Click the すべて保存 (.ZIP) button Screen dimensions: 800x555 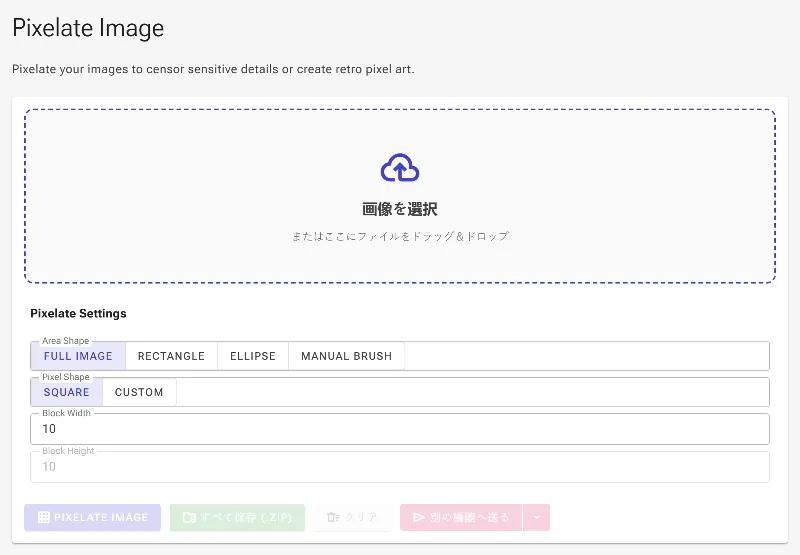click(x=237, y=517)
